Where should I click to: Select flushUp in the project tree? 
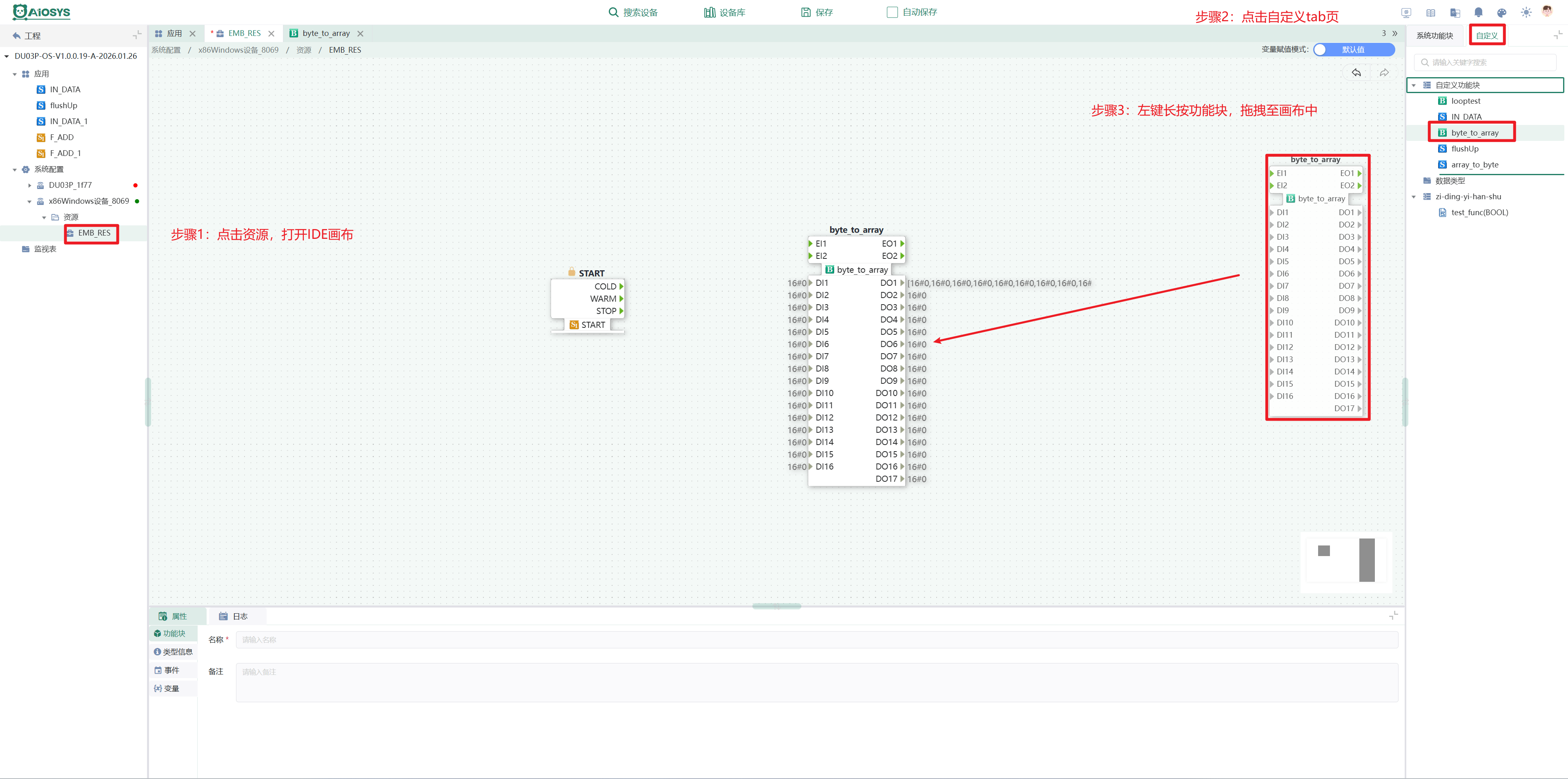[63, 105]
